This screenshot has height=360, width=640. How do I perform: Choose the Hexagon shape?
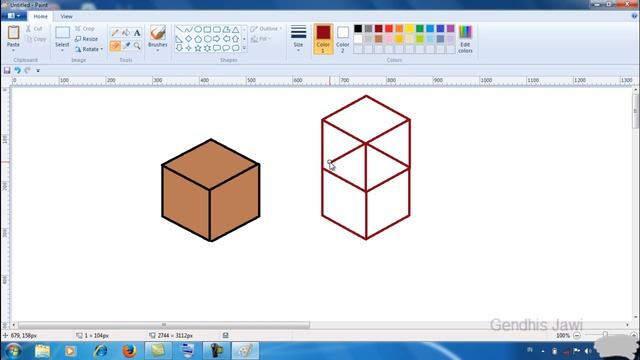tap(207, 39)
